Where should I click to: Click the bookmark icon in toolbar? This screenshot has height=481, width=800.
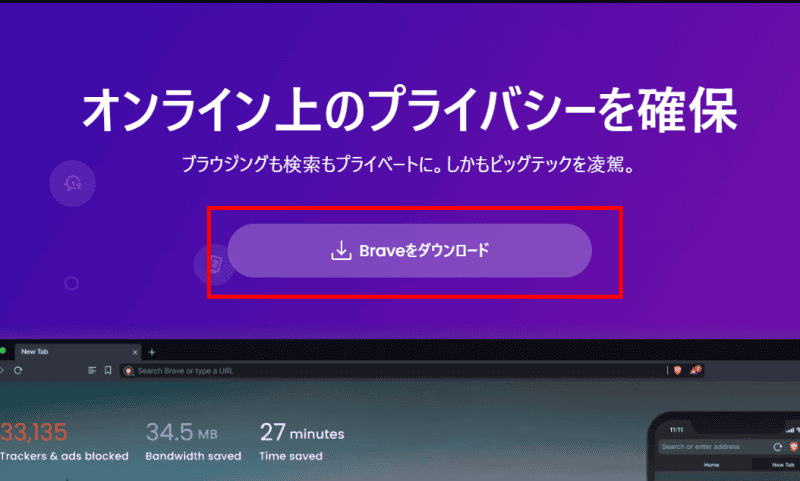click(108, 370)
